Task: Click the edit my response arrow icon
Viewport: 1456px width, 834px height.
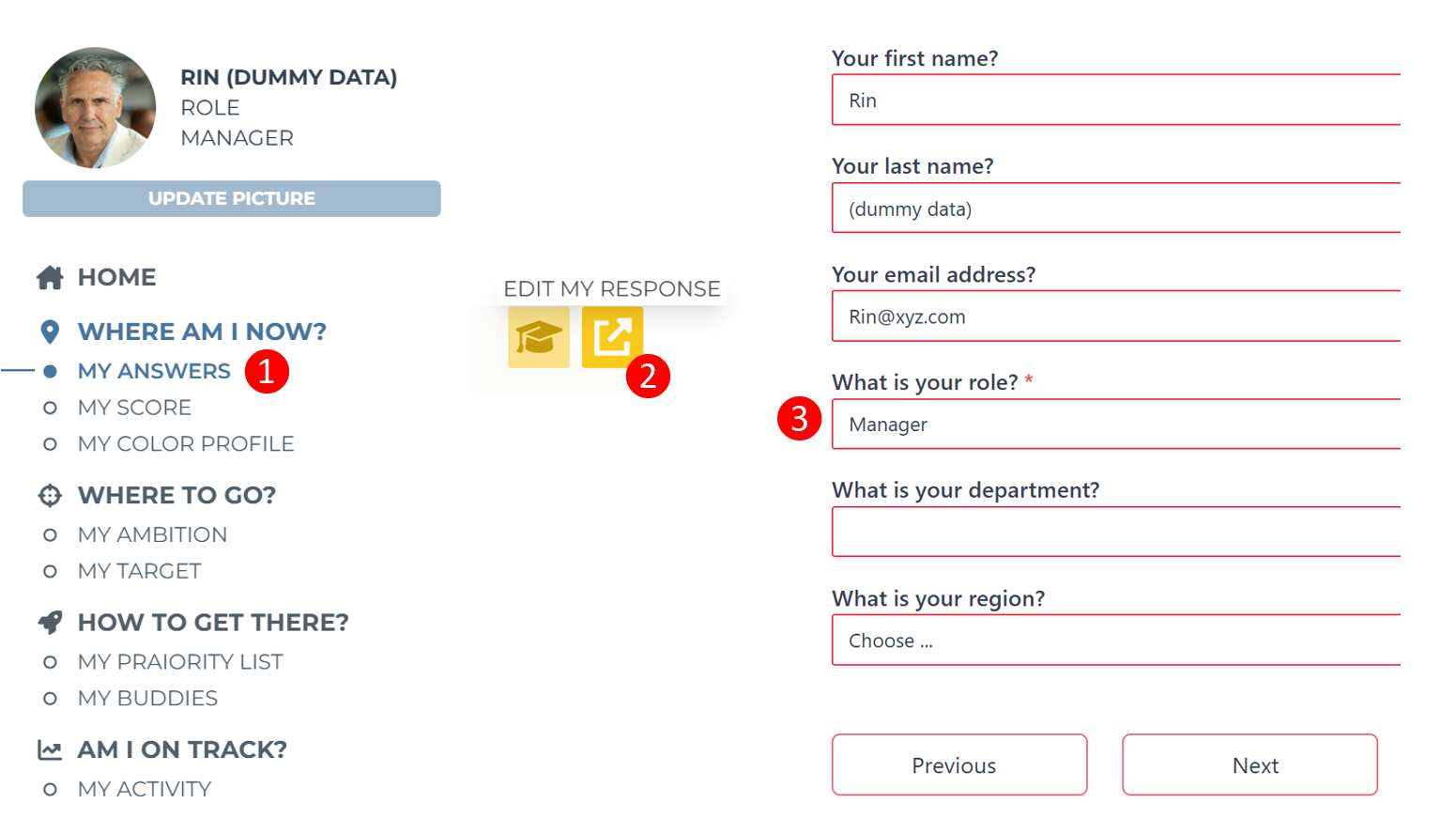Action: point(612,337)
